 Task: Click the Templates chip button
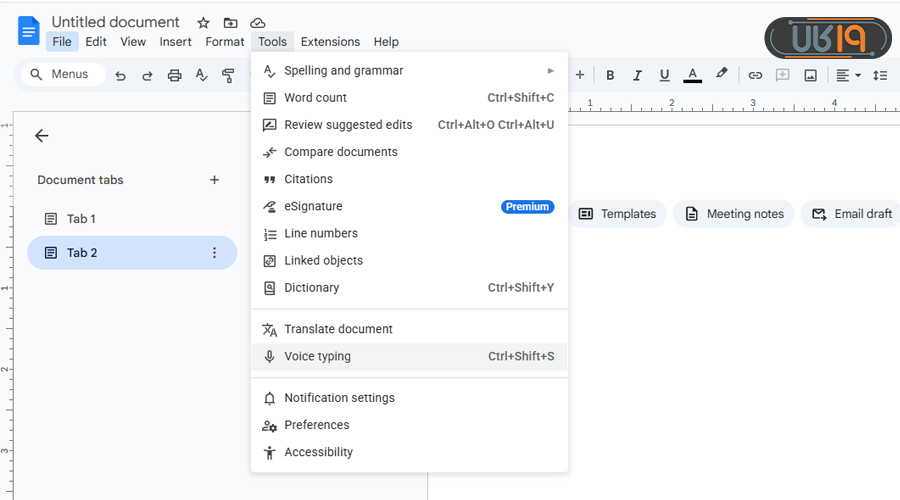click(617, 214)
